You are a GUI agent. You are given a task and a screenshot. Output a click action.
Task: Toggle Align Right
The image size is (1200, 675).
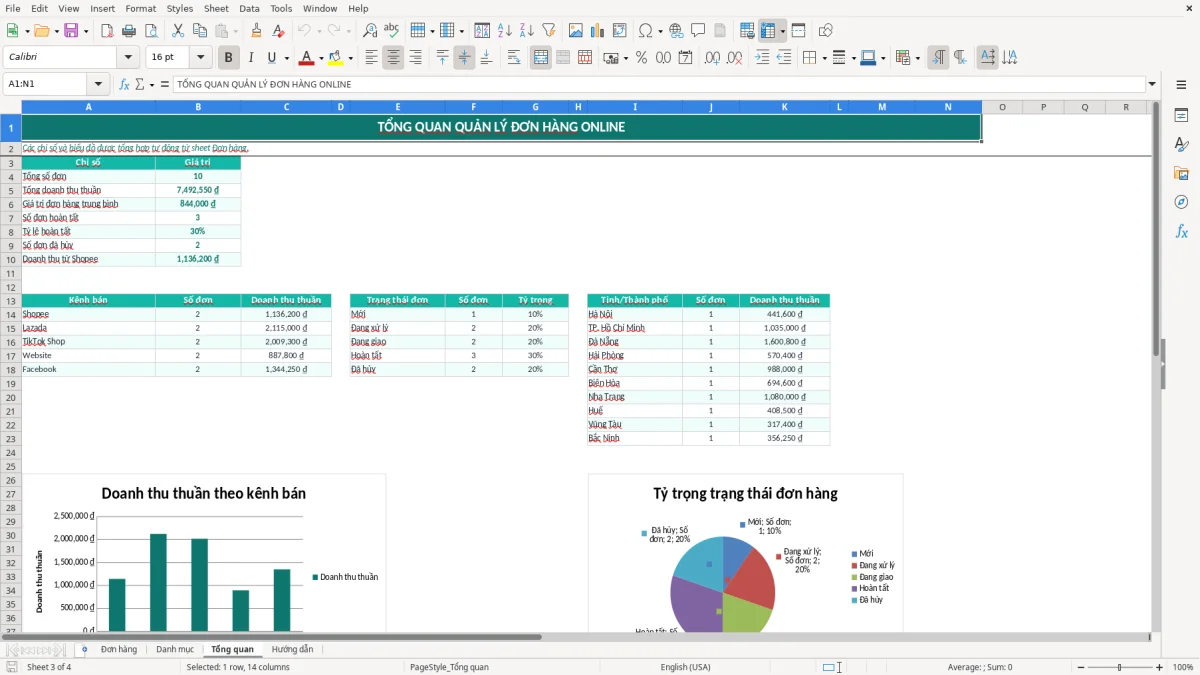click(x=415, y=58)
